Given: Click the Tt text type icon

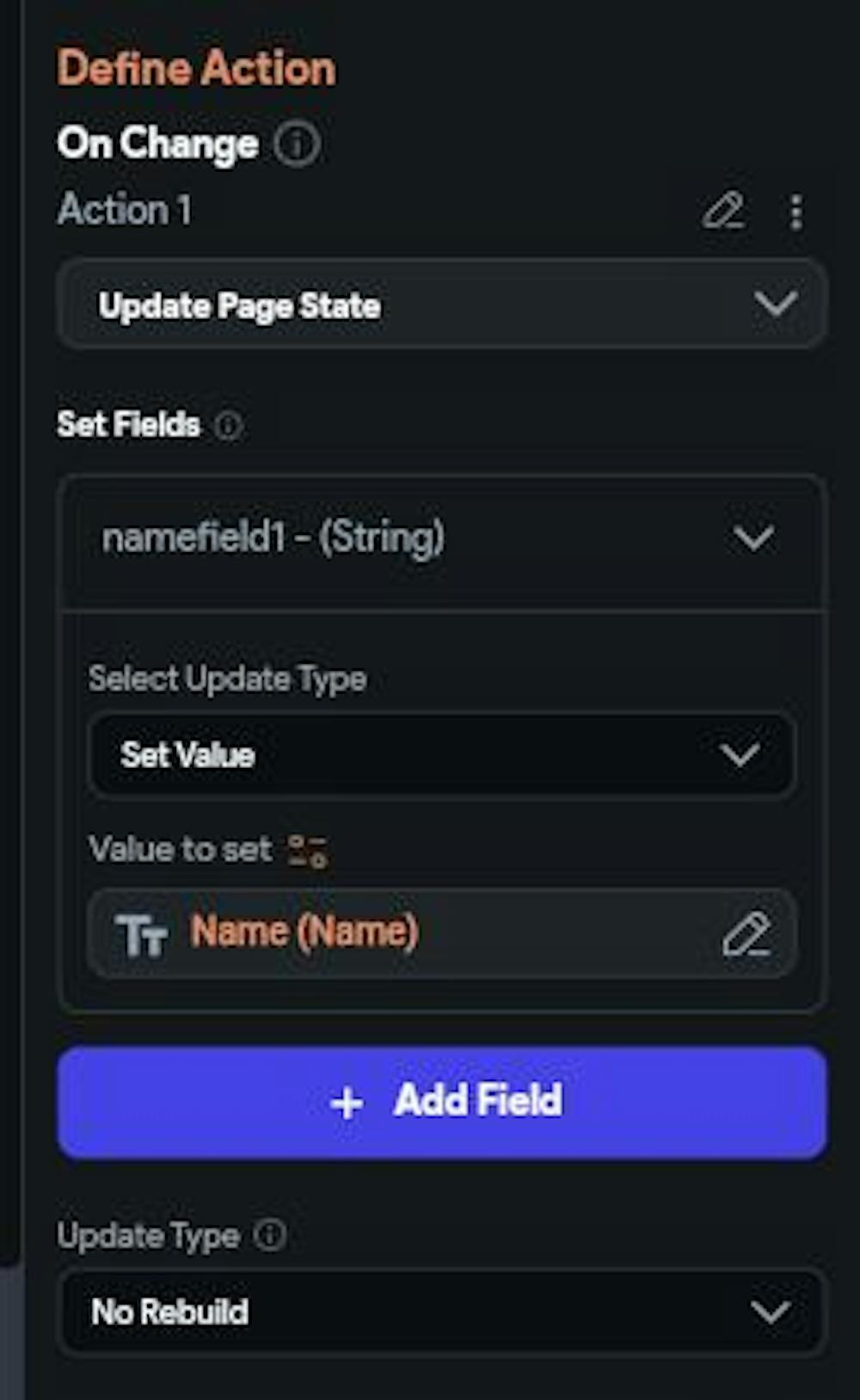Looking at the screenshot, I should (141, 935).
